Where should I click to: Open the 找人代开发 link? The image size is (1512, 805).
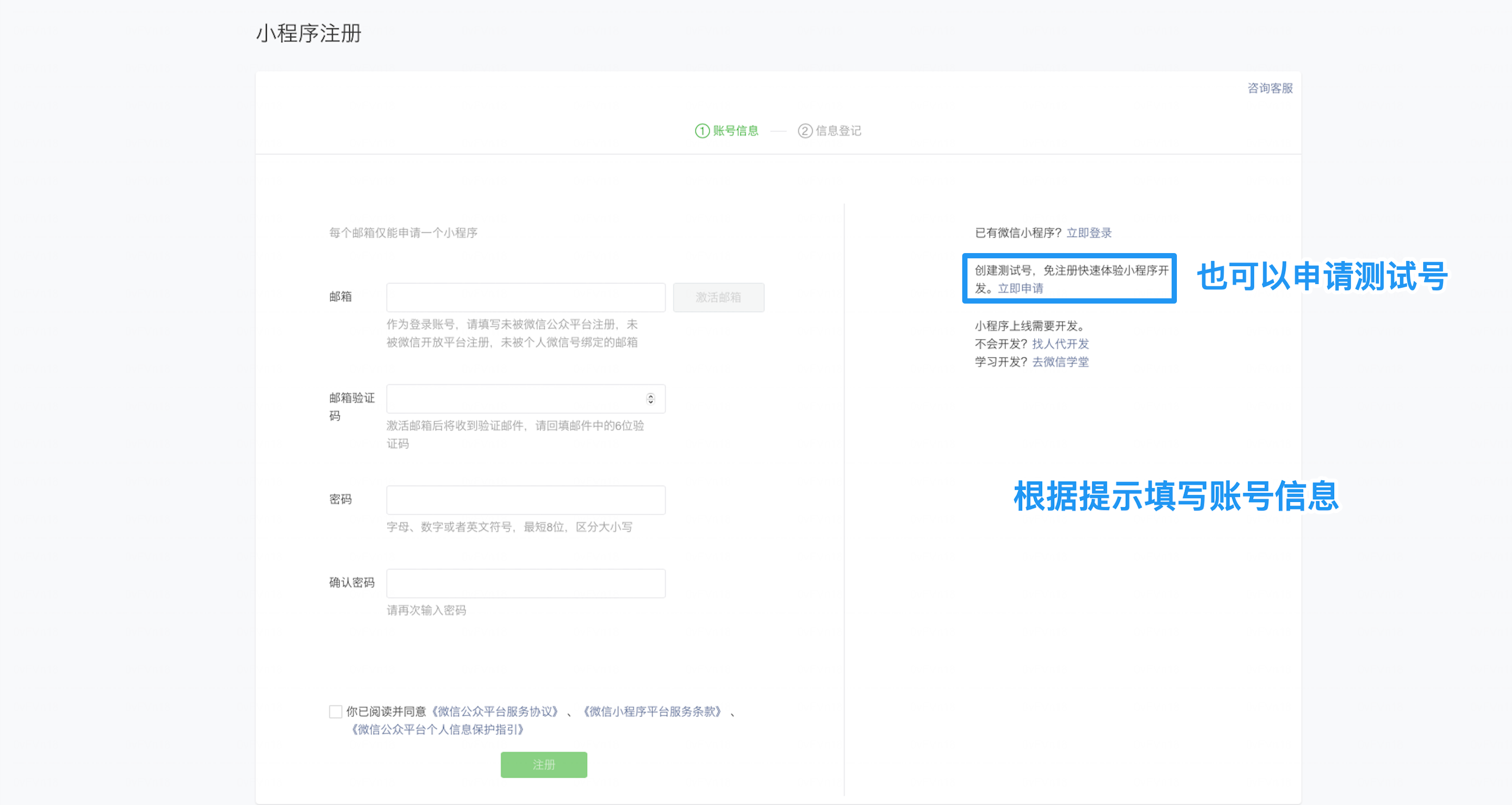click(x=1060, y=344)
